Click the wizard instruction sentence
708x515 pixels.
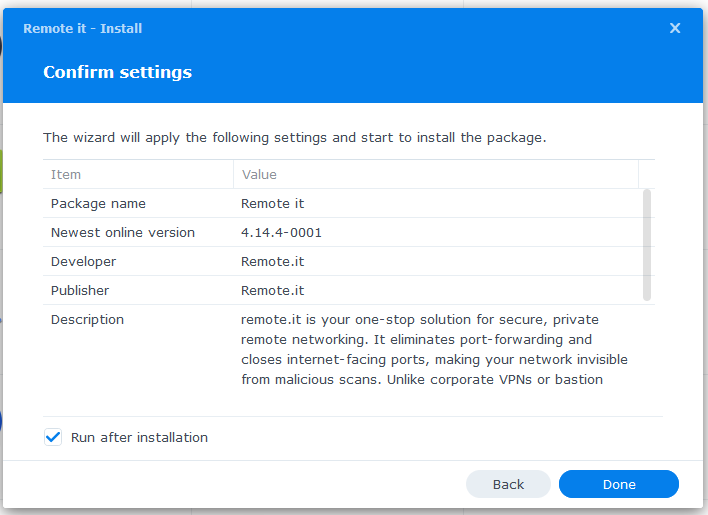[294, 137]
